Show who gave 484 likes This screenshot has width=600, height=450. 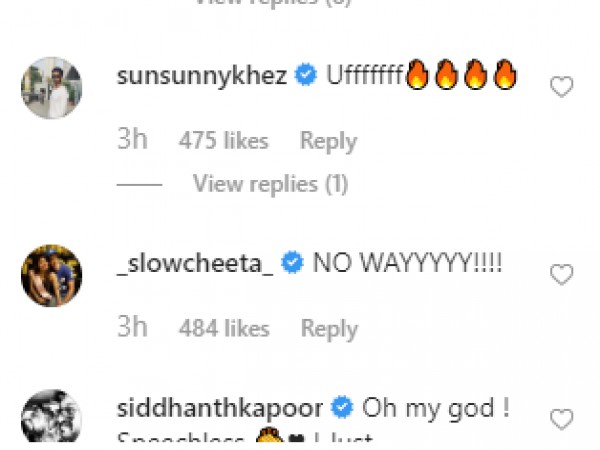click(223, 328)
